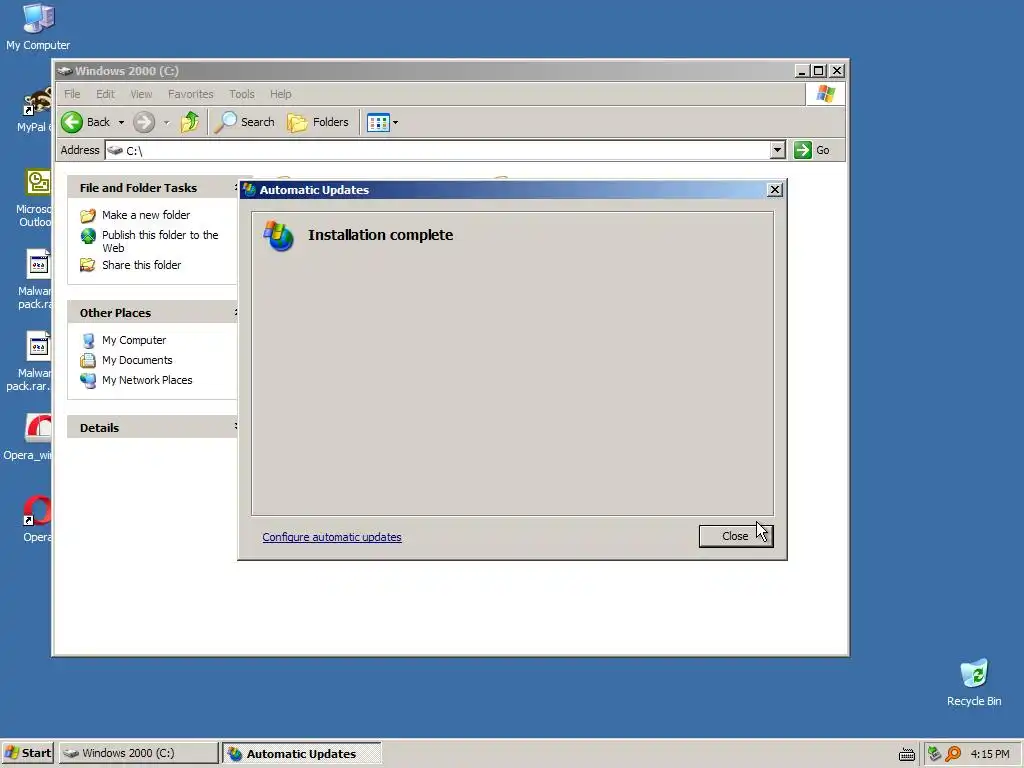Click the Back arrow icon in Explorer toolbar

tap(72, 122)
